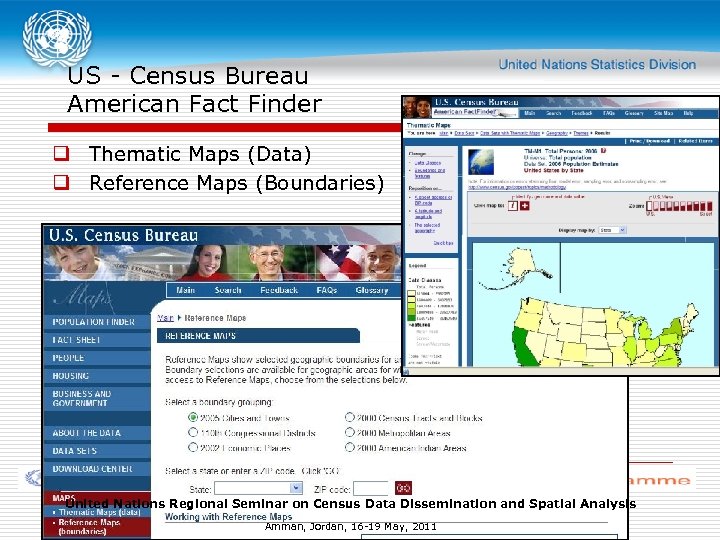Image resolution: width=720 pixels, height=540 pixels.
Task: Open Thematic Maps (data) under Maps
Action: tap(99, 512)
